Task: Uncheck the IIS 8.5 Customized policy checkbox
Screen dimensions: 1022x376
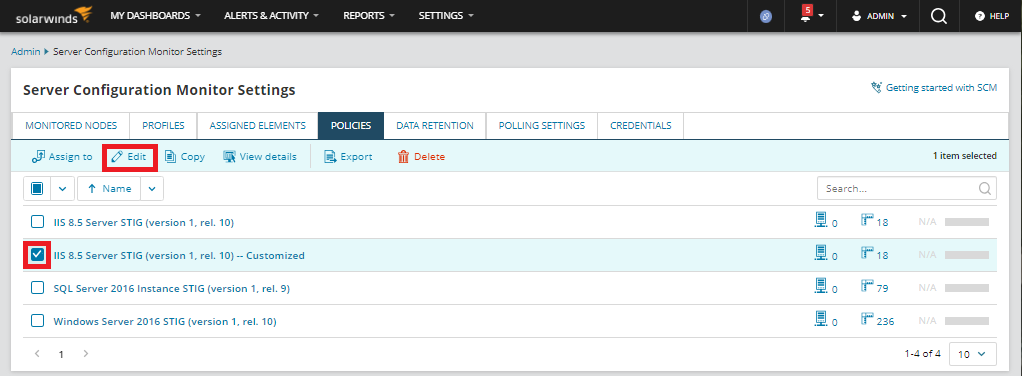Action: [x=38, y=255]
